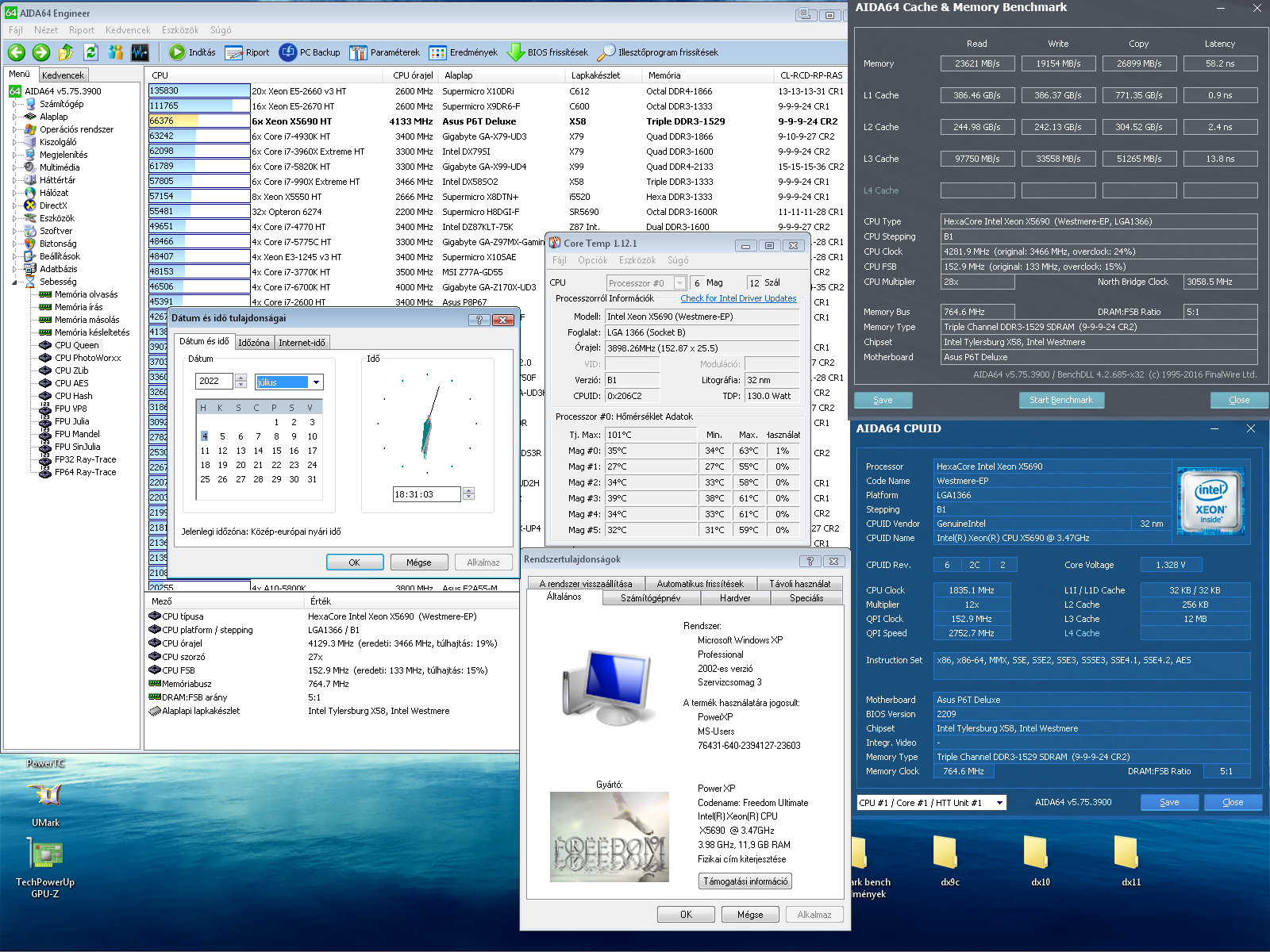Select day 15 in the calendar
Image resolution: width=1270 pixels, height=952 pixels.
(276, 451)
